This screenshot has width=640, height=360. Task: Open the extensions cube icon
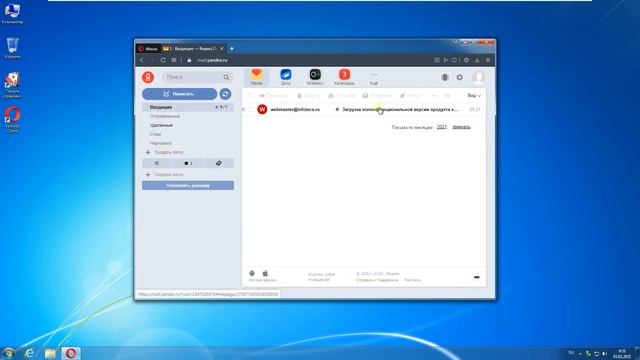(x=467, y=60)
